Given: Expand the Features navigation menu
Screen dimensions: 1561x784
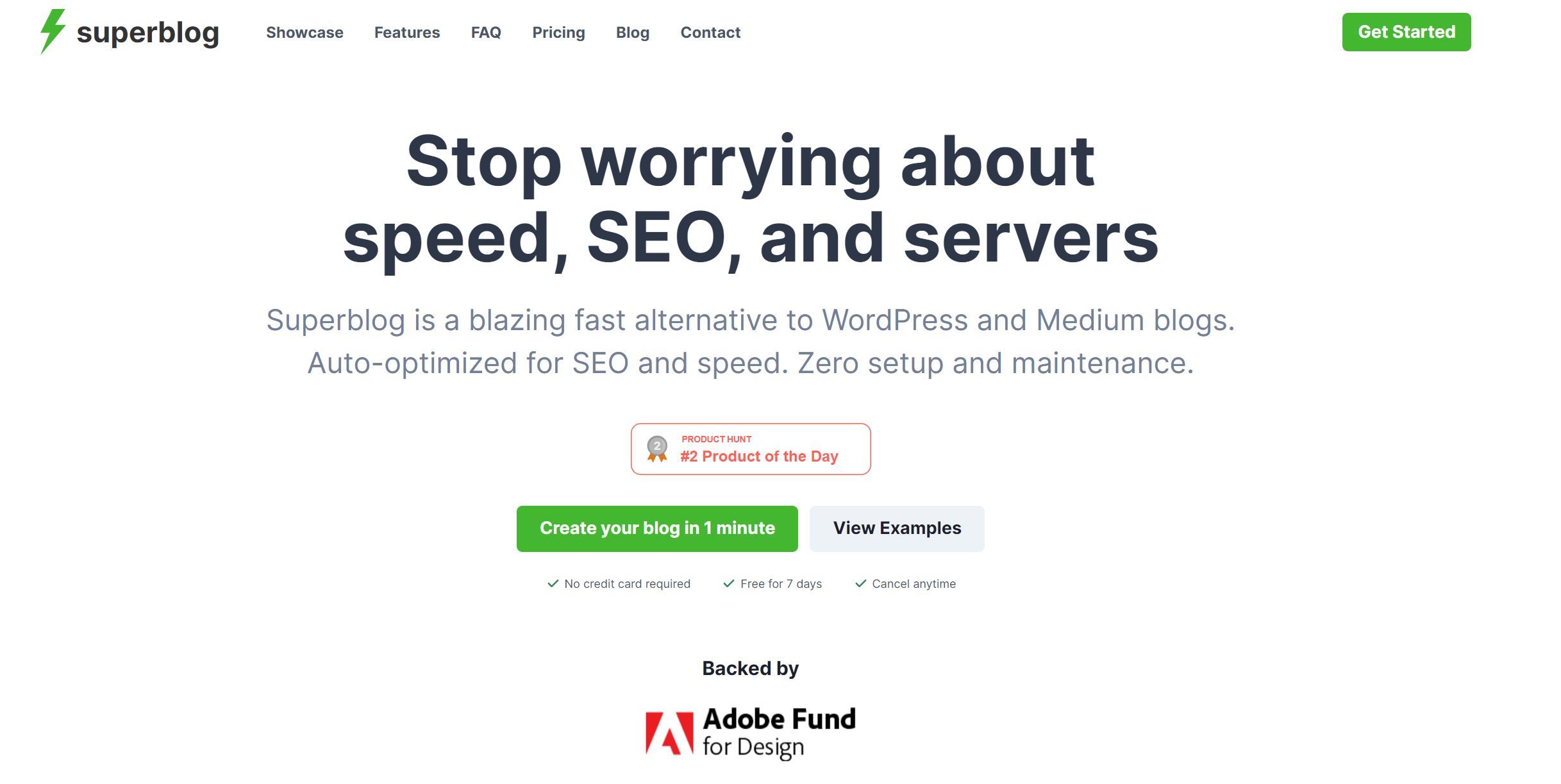Looking at the screenshot, I should pos(407,32).
